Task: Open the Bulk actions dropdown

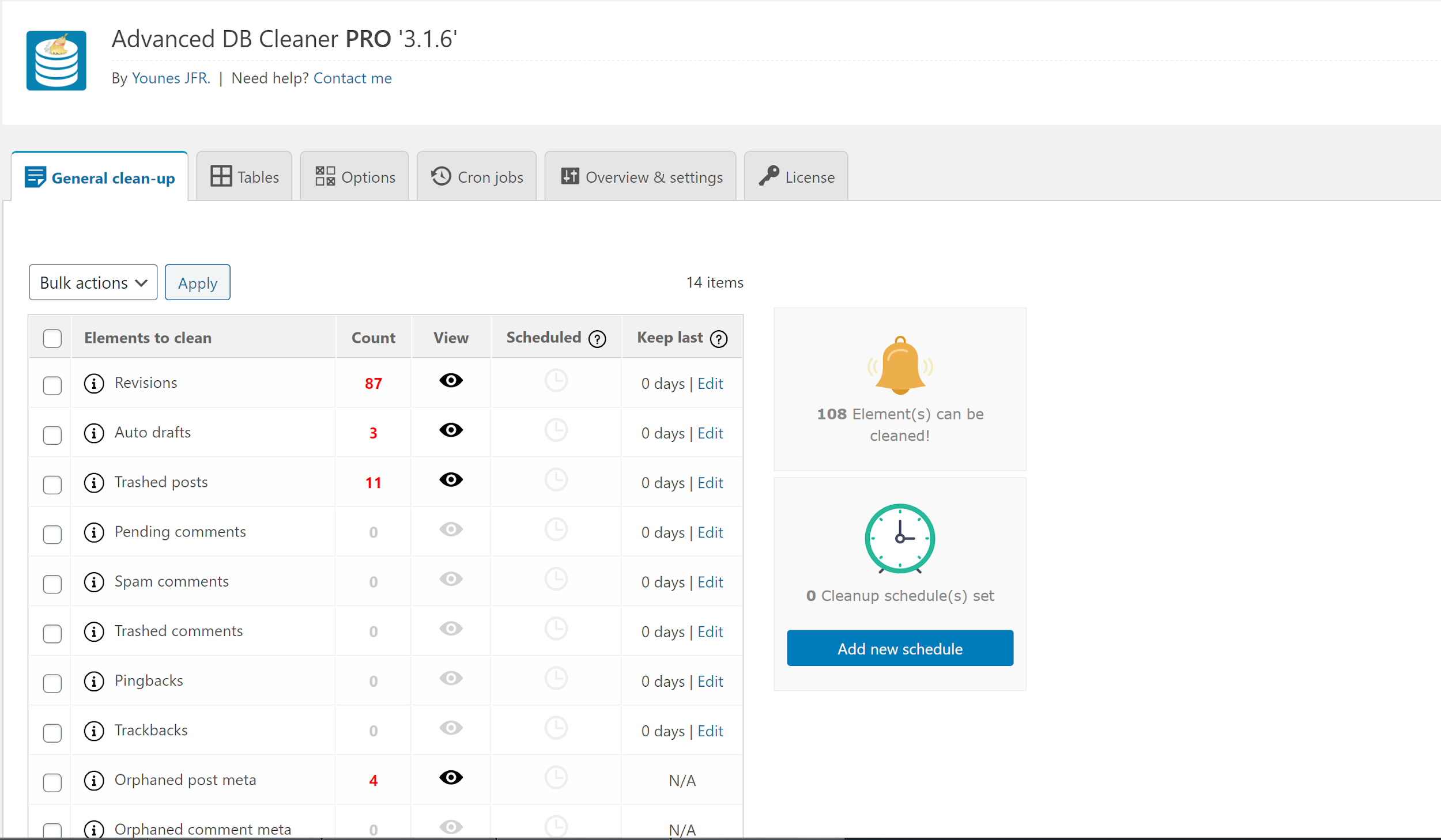Action: tap(93, 282)
